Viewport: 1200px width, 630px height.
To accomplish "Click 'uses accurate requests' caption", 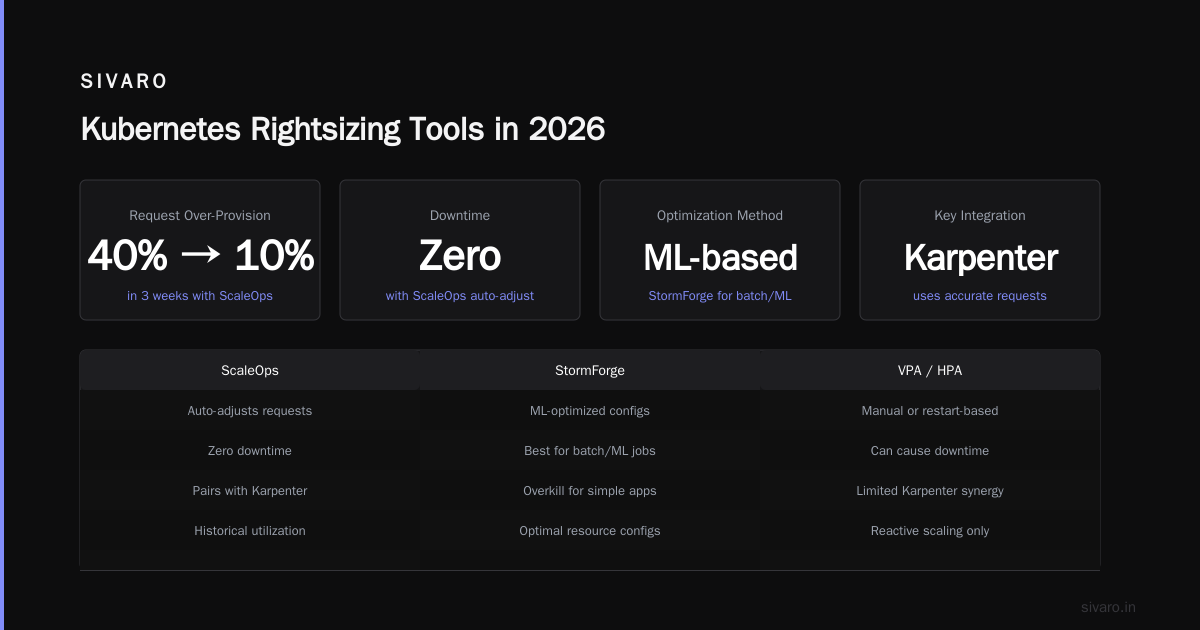I will pos(980,296).
